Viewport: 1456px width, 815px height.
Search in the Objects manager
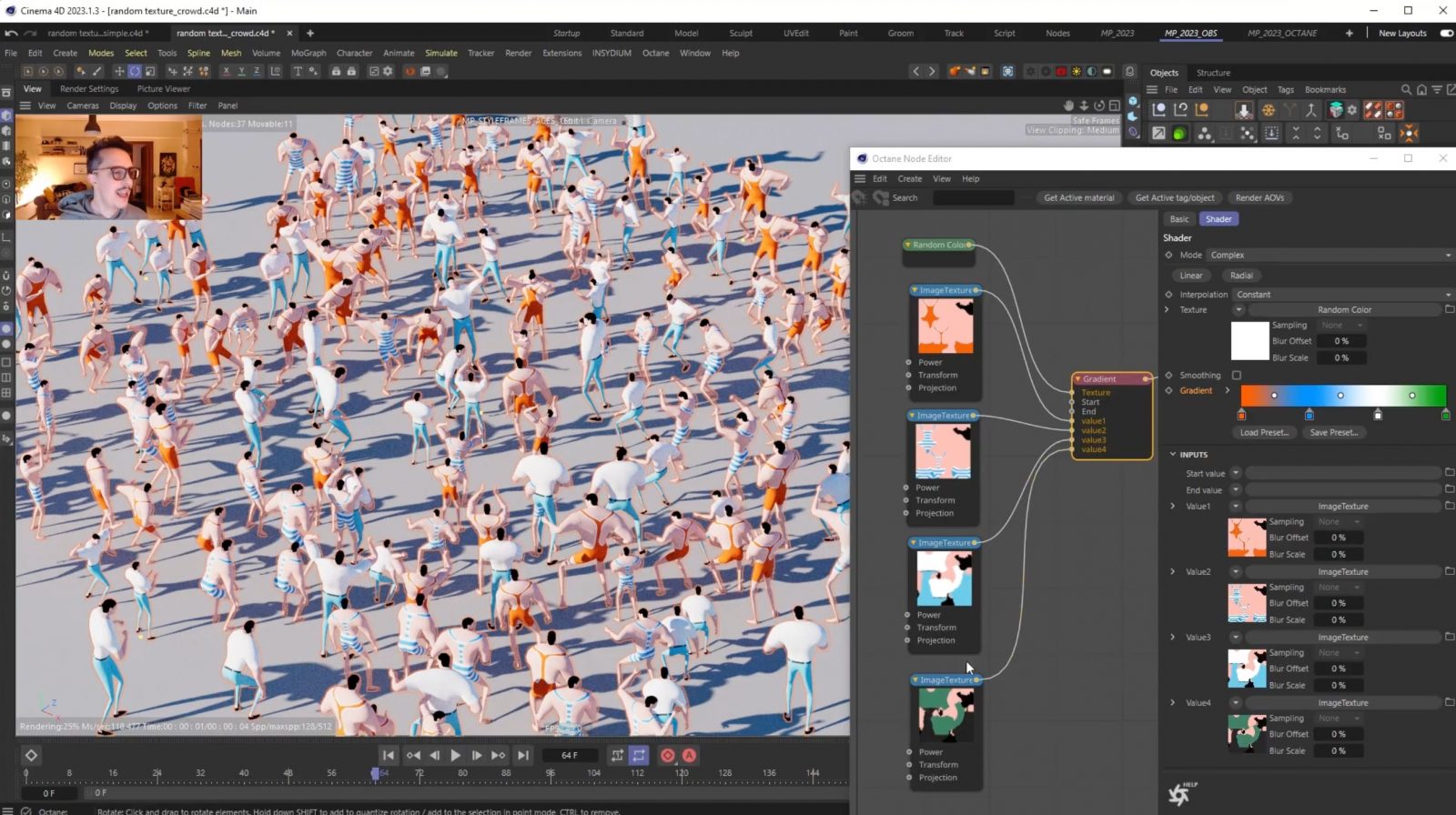pos(1406,89)
